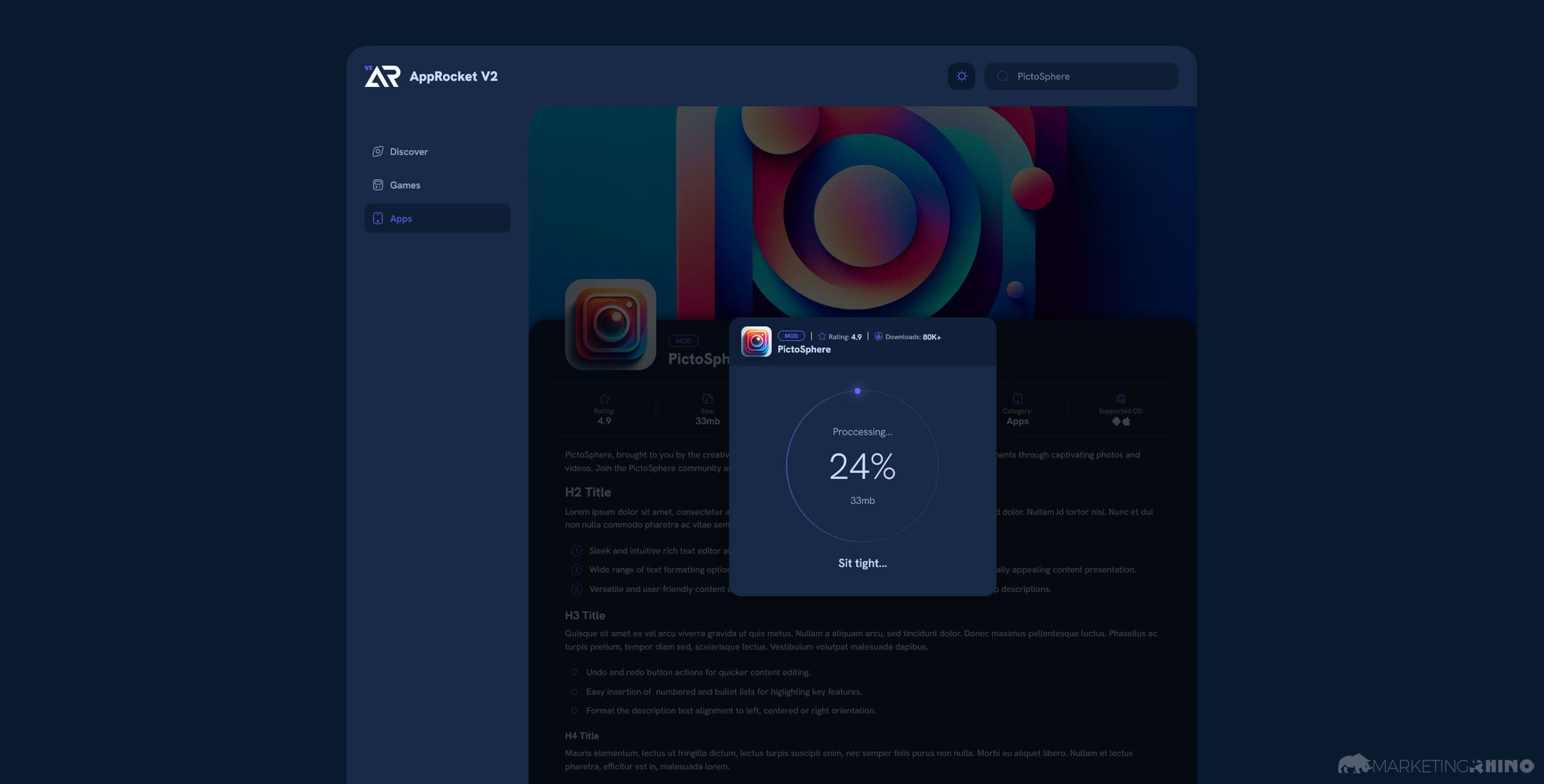
Task: Click the Apps phone icon in sidebar
Action: click(x=378, y=218)
